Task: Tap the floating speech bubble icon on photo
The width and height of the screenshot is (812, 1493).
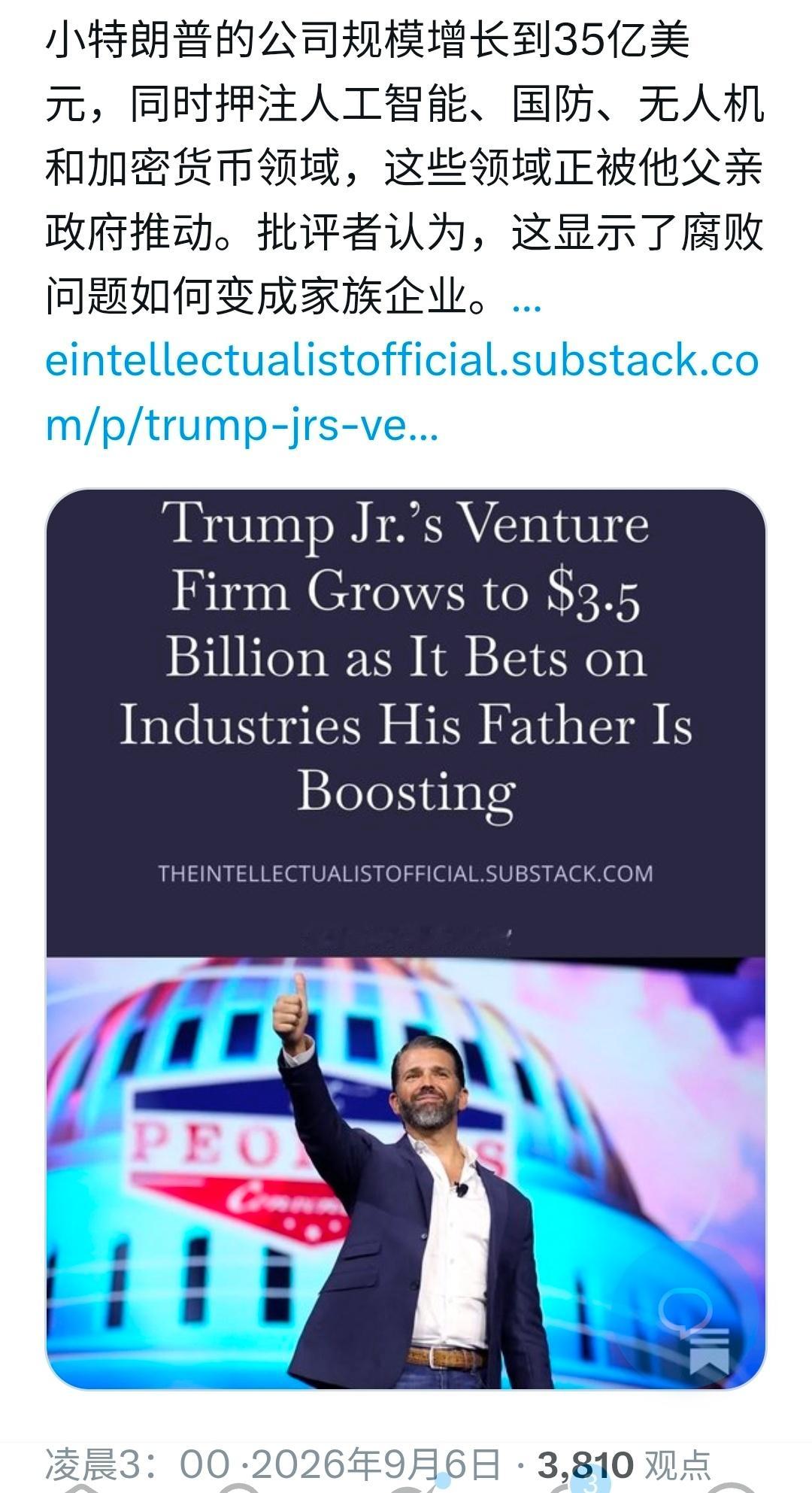Action: click(686, 1311)
